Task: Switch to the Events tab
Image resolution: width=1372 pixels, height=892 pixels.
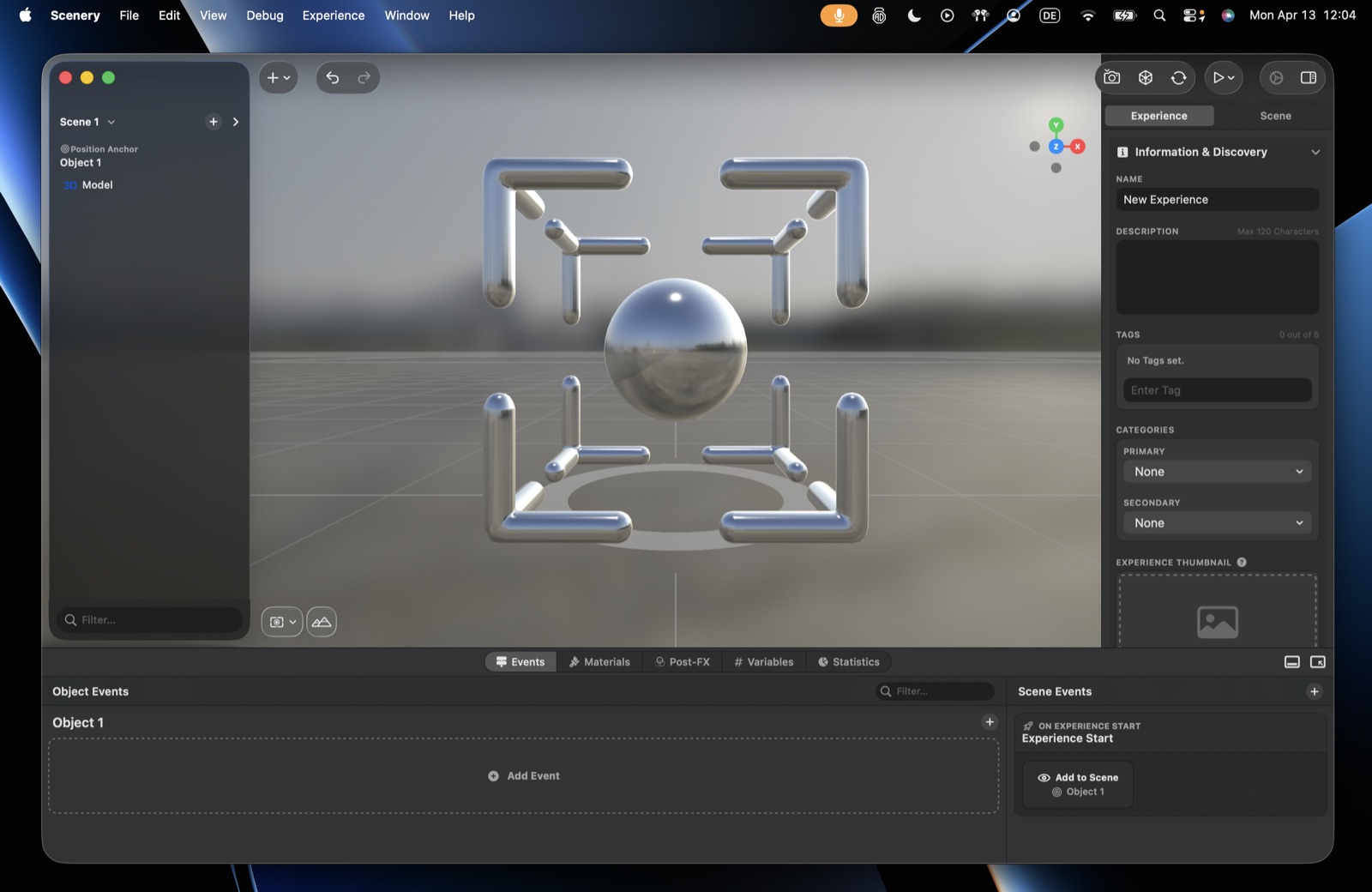Action: [521, 662]
